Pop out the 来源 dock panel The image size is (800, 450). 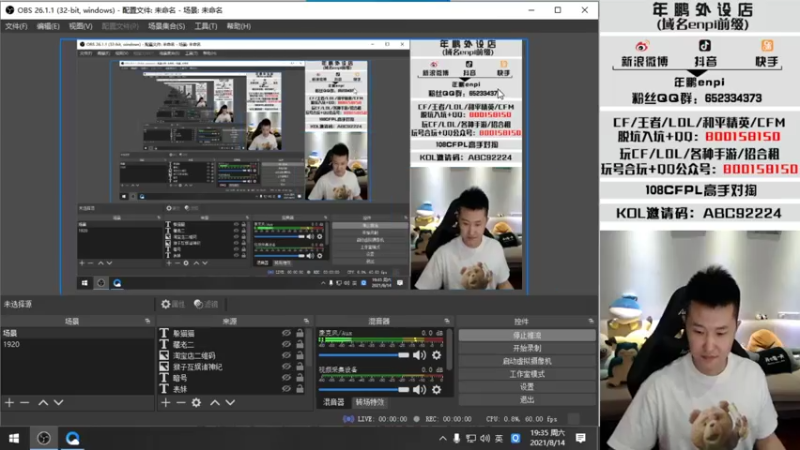pyautogui.click(x=306, y=321)
